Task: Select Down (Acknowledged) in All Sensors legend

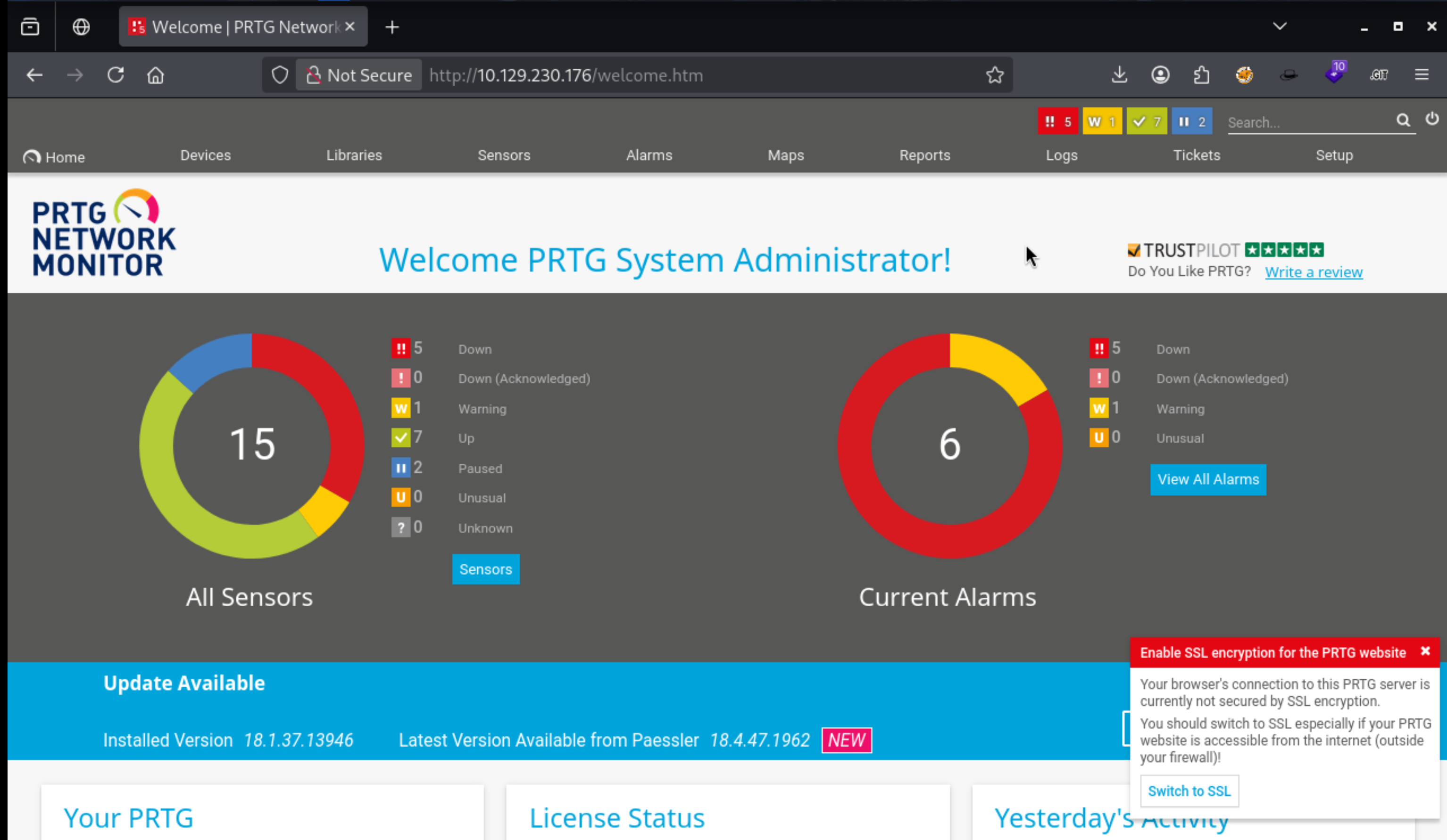Action: (x=524, y=378)
